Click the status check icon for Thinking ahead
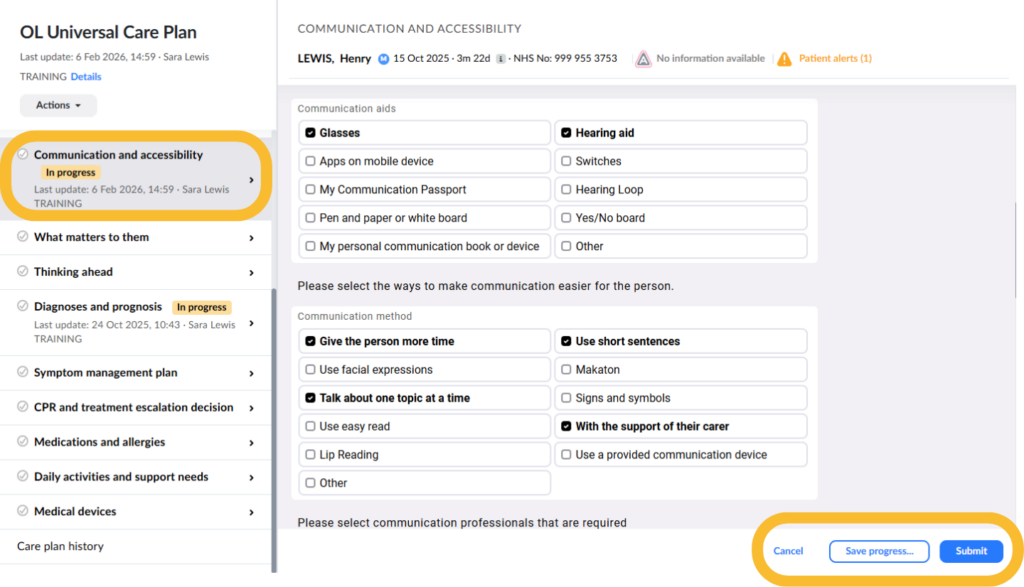Screen dimensions: 1024x587 click(x=23, y=272)
